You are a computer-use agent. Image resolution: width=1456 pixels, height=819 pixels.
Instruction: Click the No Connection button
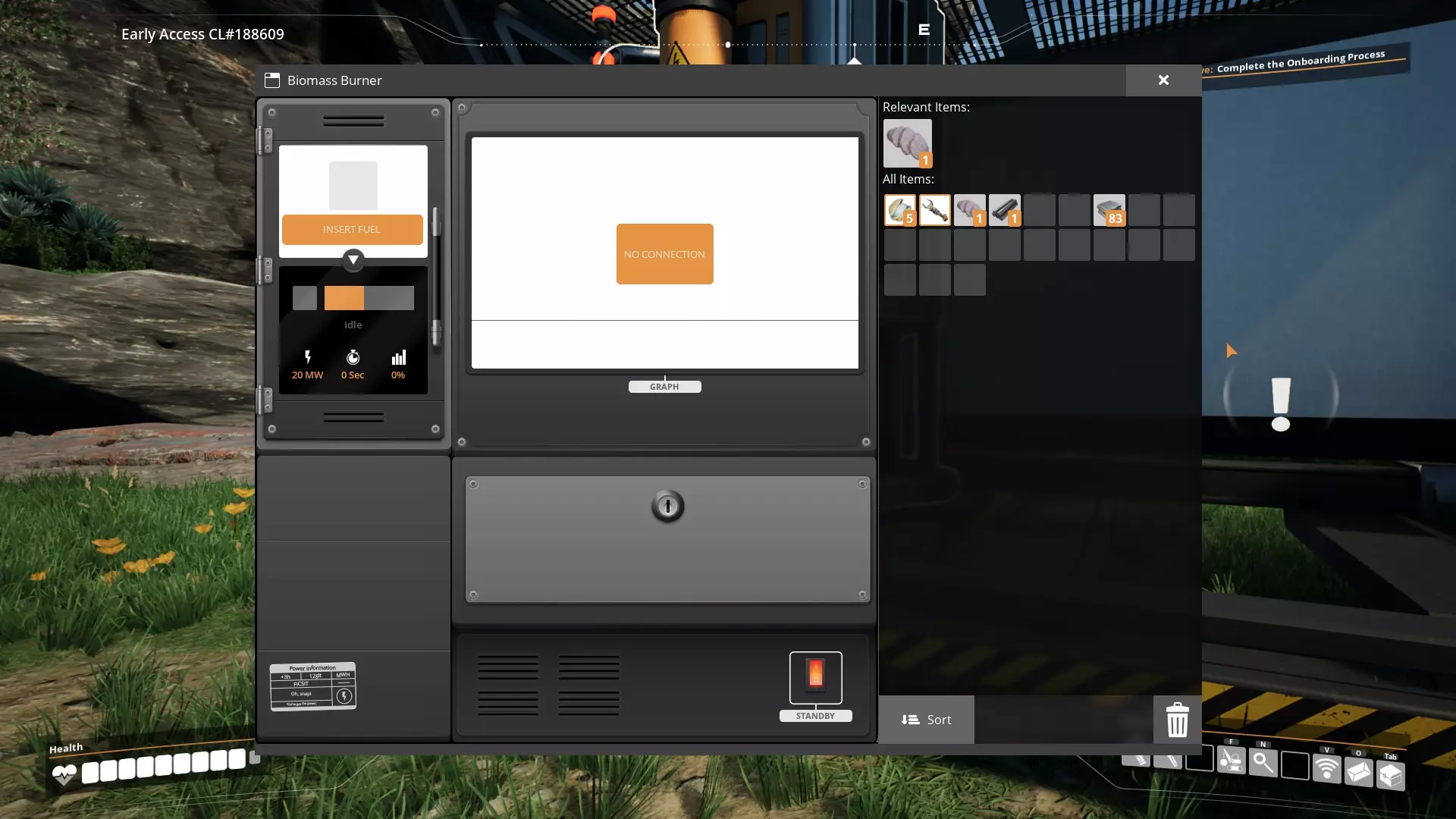[x=664, y=254]
